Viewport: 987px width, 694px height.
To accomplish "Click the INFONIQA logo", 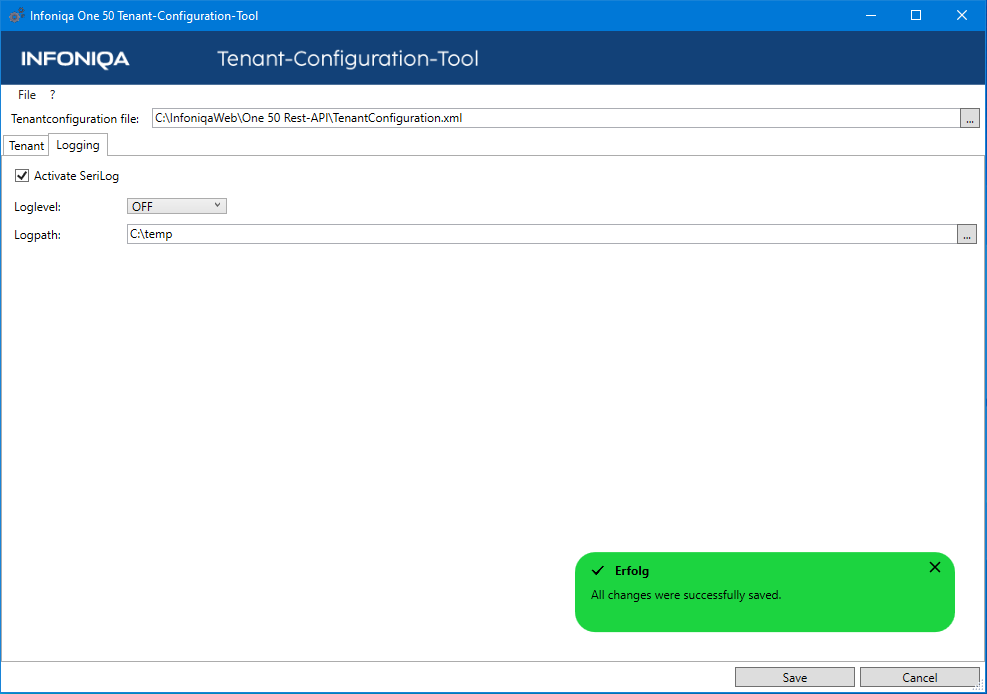I will [x=75, y=59].
